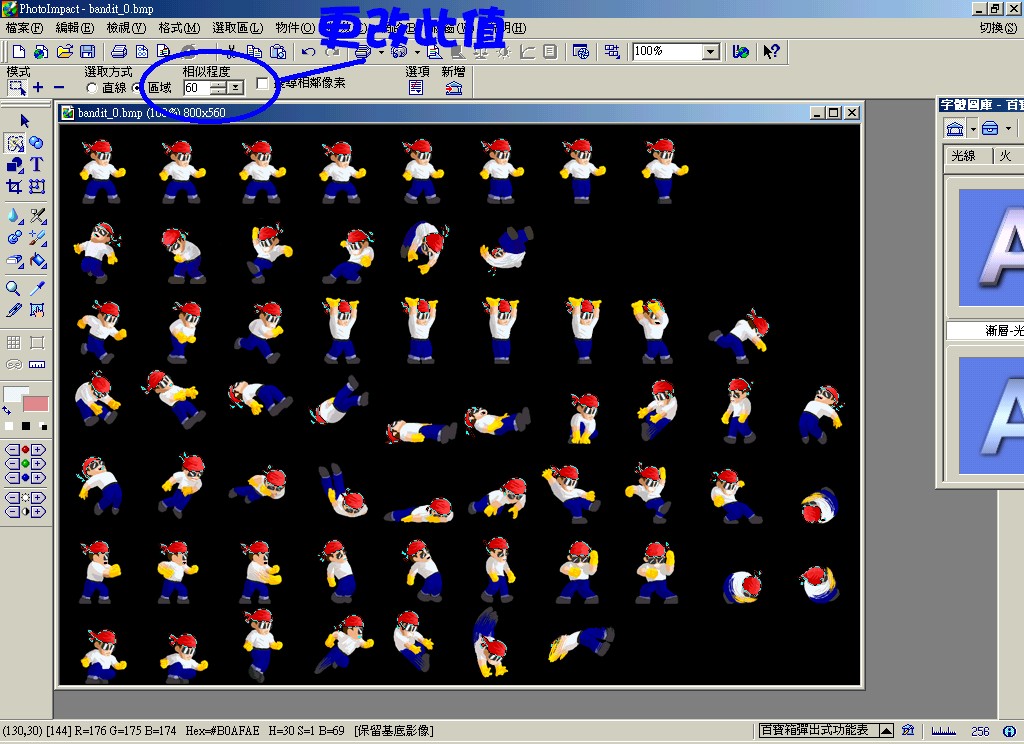Select the Transform tool

[37, 187]
